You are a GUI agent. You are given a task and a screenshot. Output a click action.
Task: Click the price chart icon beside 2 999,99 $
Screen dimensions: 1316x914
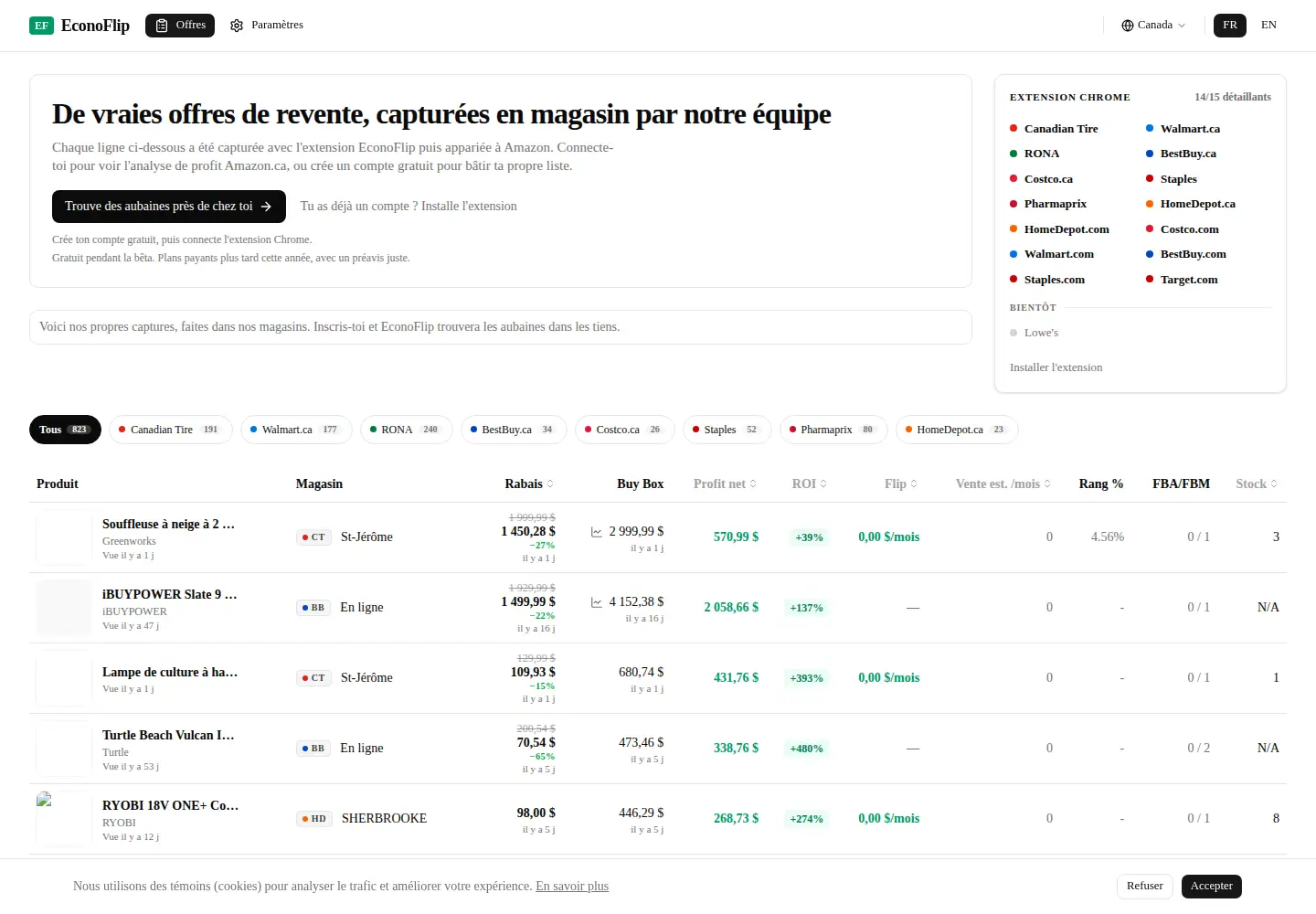point(597,531)
